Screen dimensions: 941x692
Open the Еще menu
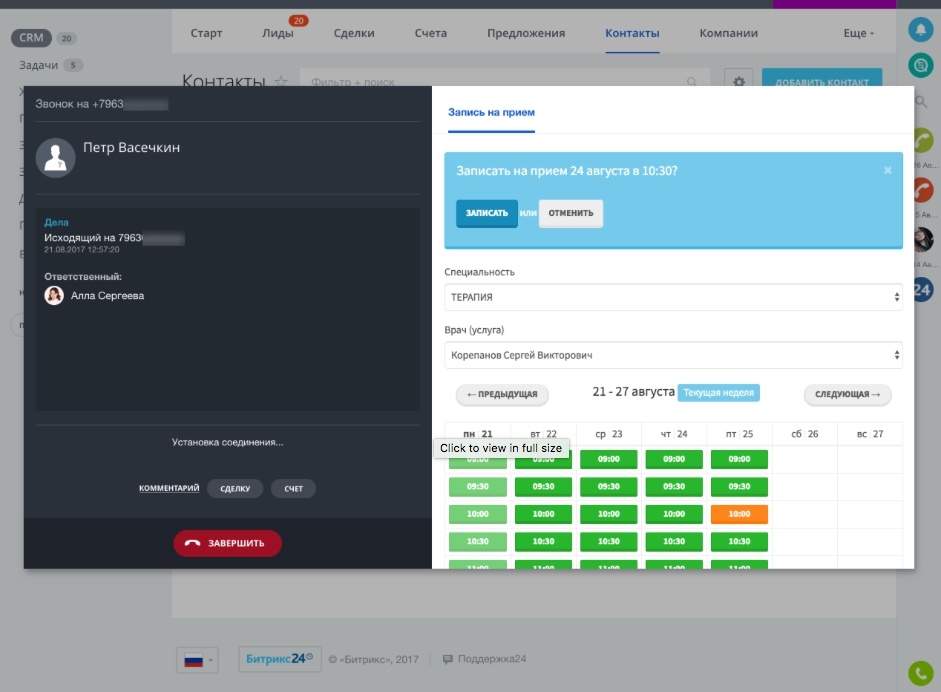pyautogui.click(x=858, y=33)
